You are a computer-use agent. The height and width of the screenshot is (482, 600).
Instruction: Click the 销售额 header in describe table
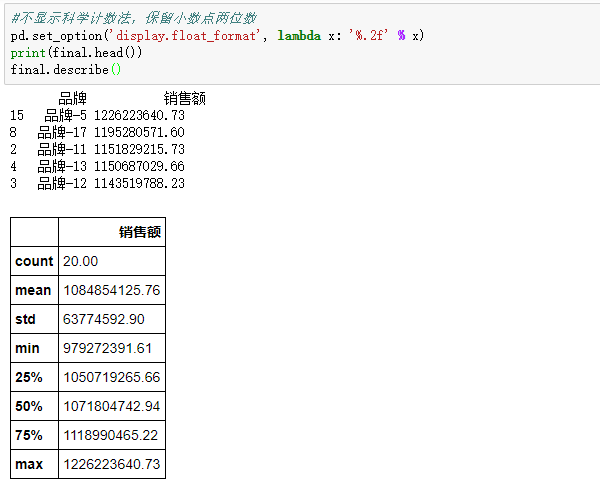[x=140, y=232]
